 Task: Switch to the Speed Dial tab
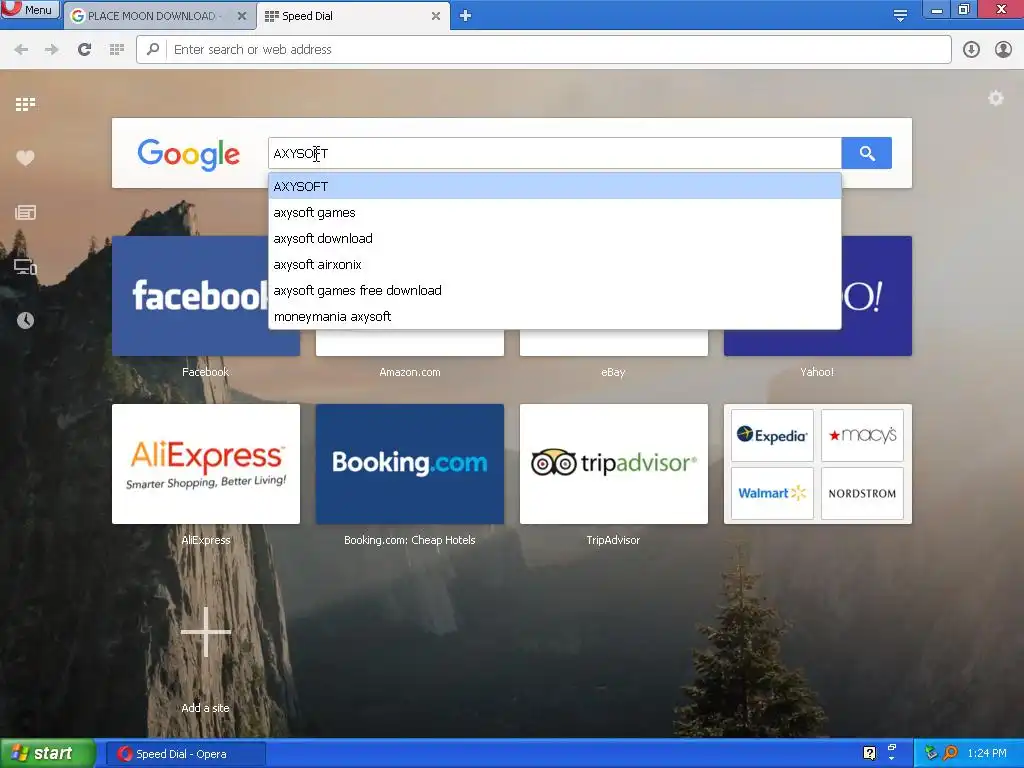[x=353, y=16]
